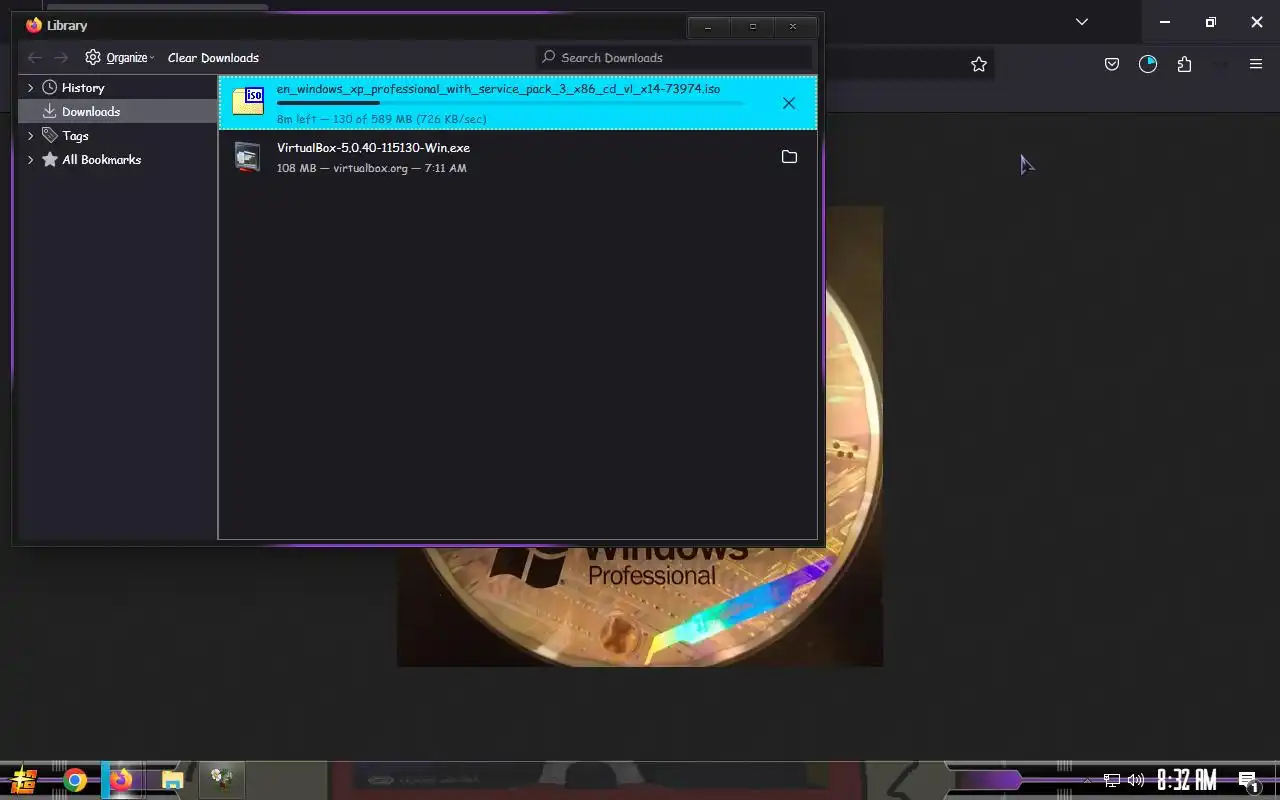Show hidden tray icons chevron
This screenshot has height=800, width=1280.
(1088, 780)
